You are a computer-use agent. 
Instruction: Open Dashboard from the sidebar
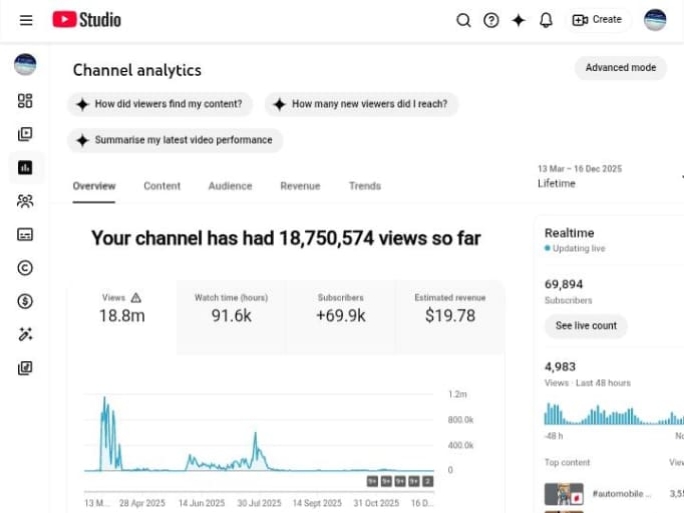25,101
